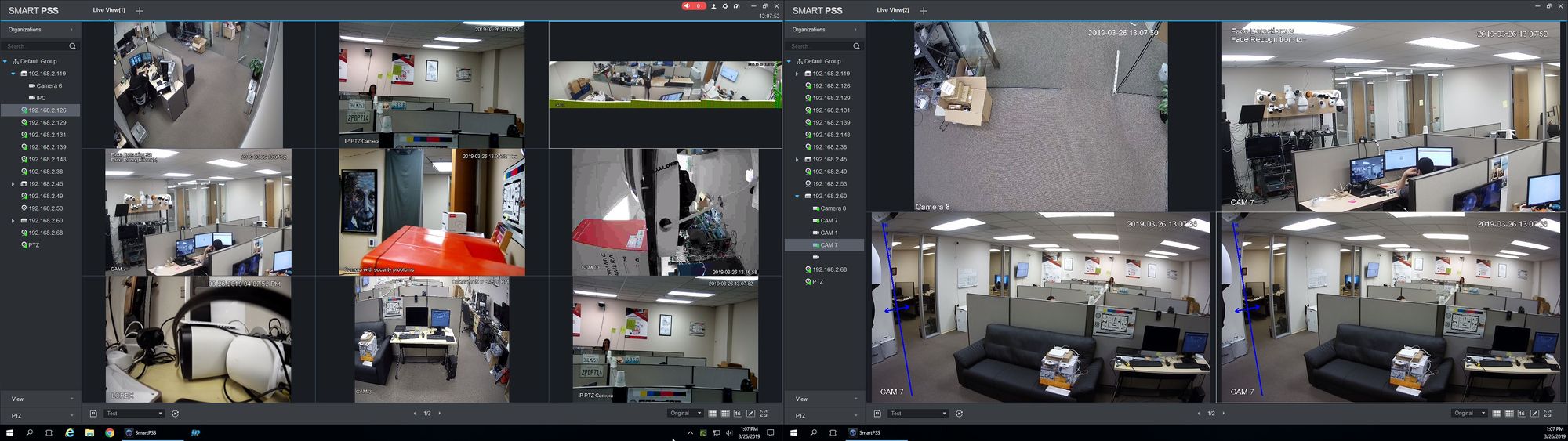This screenshot has width=1568, height=441.
Task: Select the 9-split grid layout in Live View(2) window
Action: pyautogui.click(x=1509, y=414)
